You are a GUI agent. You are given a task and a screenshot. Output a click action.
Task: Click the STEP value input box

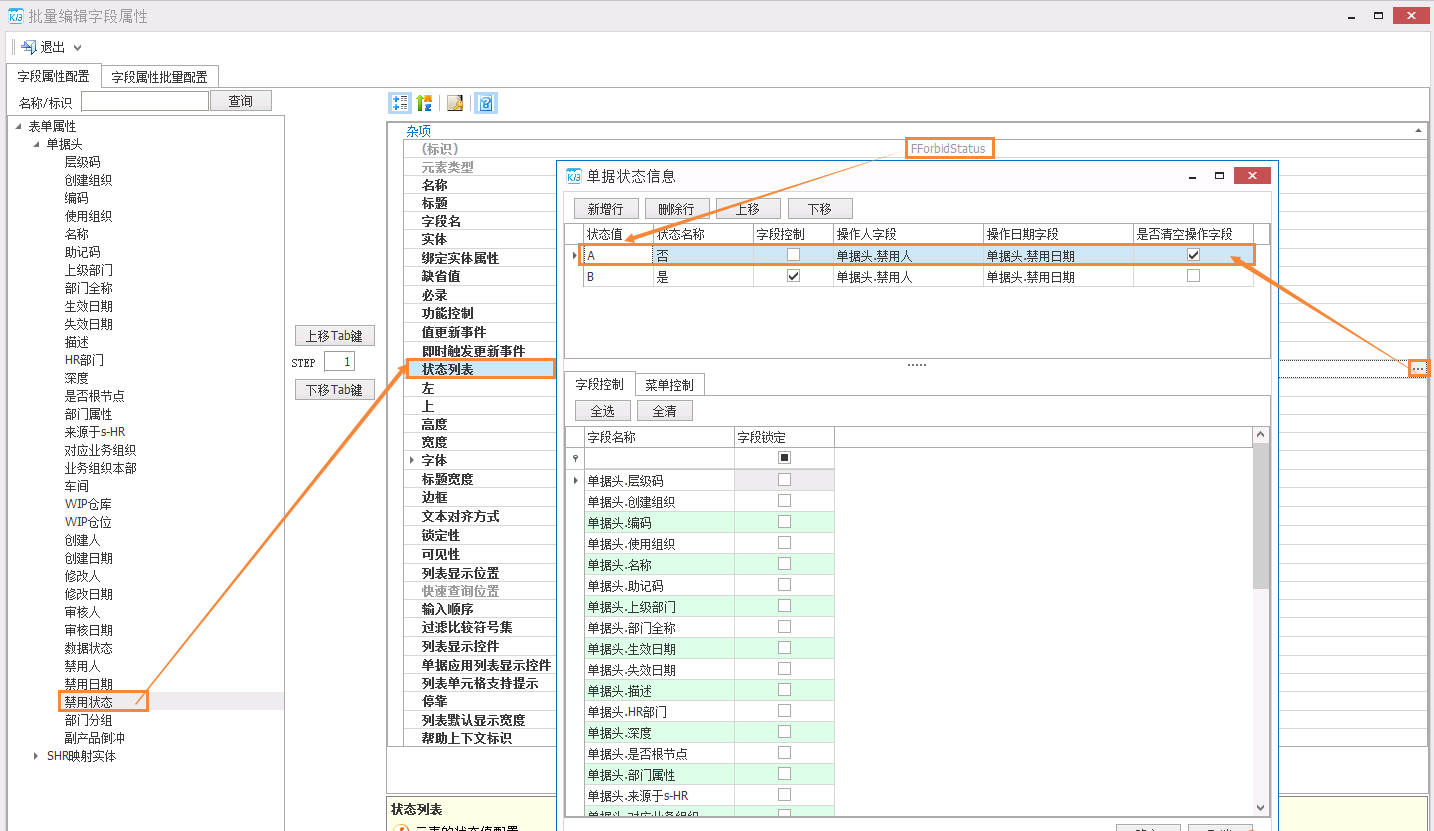(x=339, y=362)
